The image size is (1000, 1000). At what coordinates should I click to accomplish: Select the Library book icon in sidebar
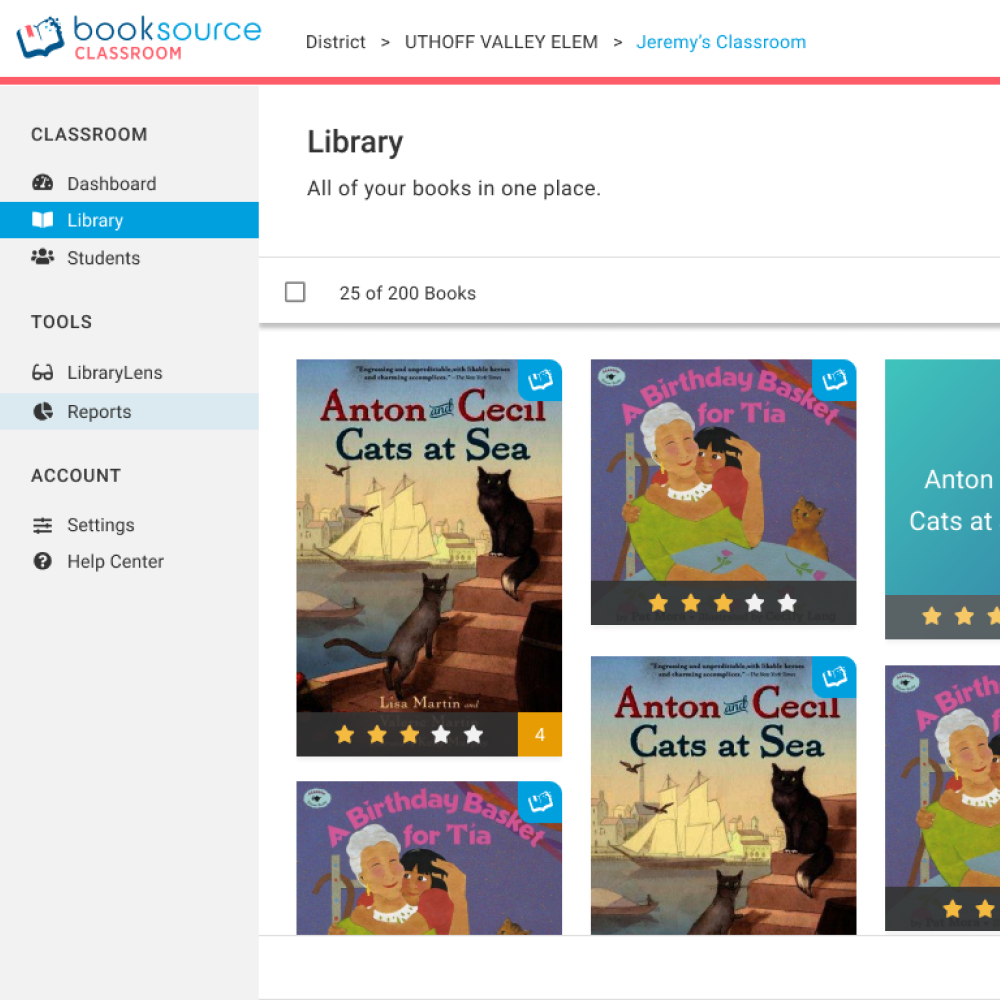tap(42, 220)
